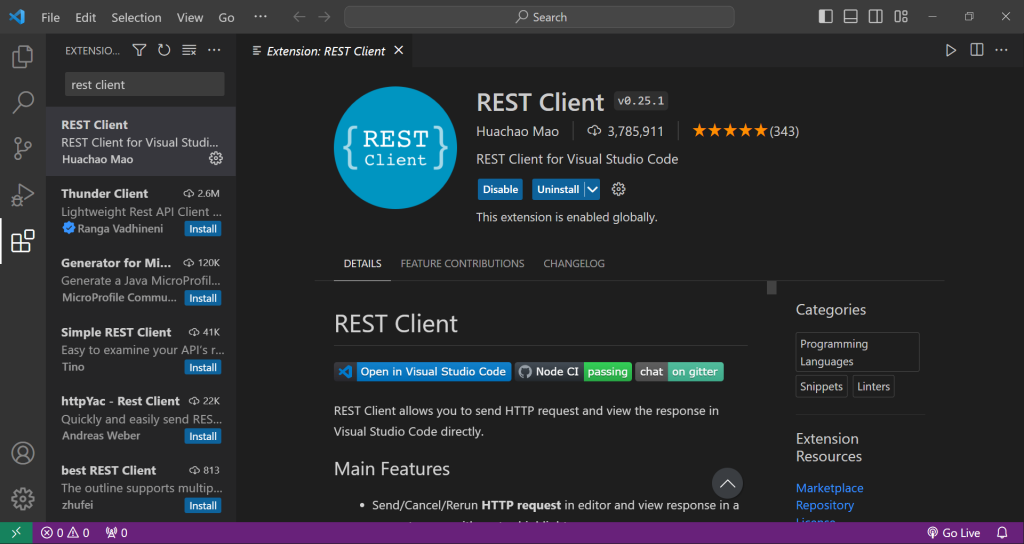Click the chat on gitter badge

pyautogui.click(x=679, y=372)
